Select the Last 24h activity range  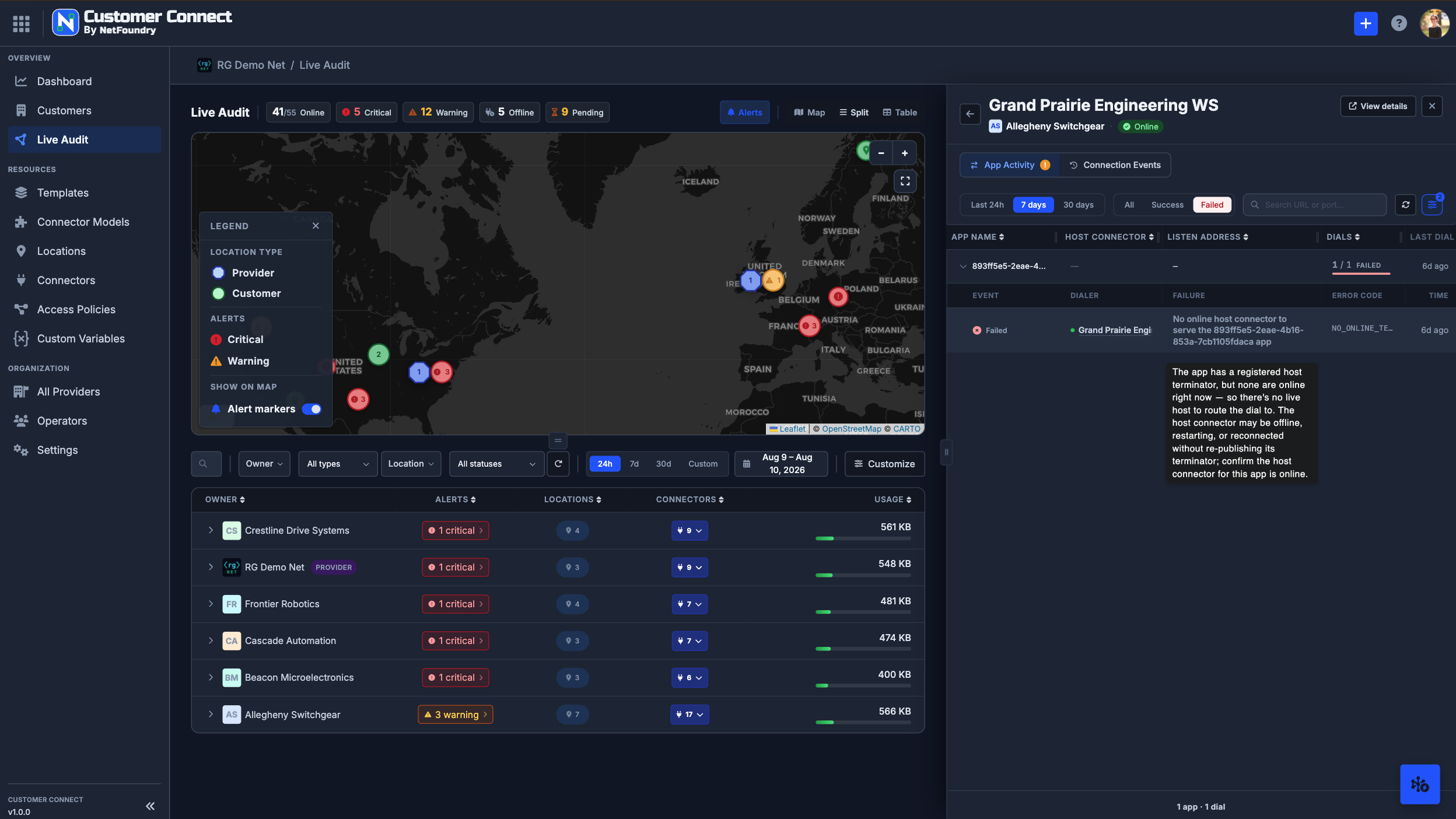(x=987, y=205)
